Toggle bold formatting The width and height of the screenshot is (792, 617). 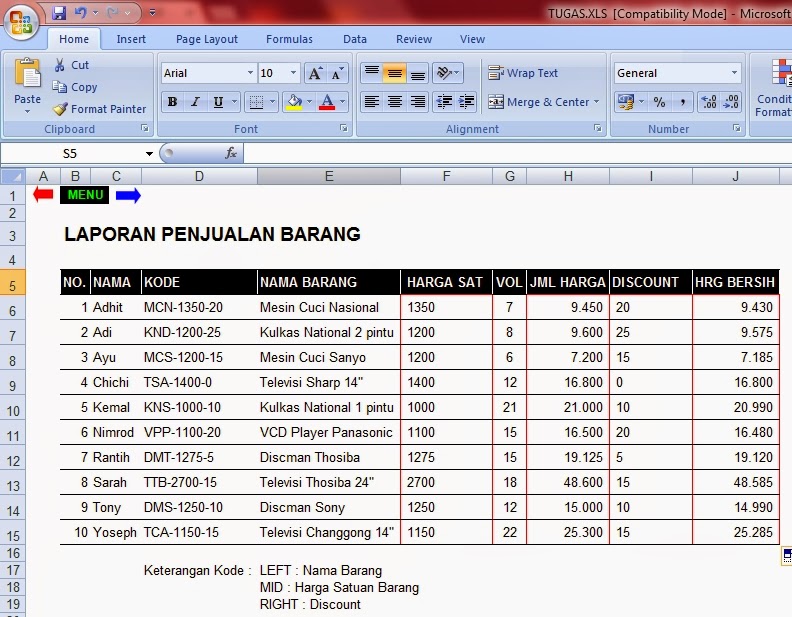172,102
